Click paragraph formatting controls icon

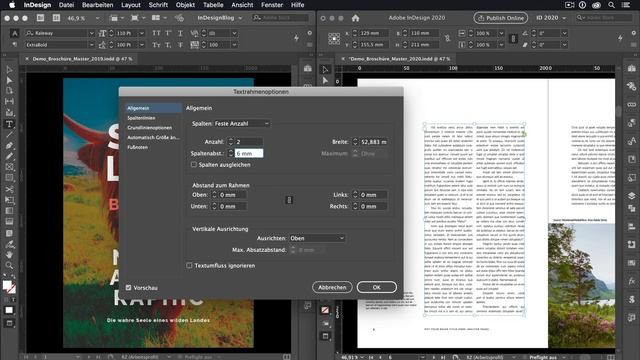[x=14, y=44]
